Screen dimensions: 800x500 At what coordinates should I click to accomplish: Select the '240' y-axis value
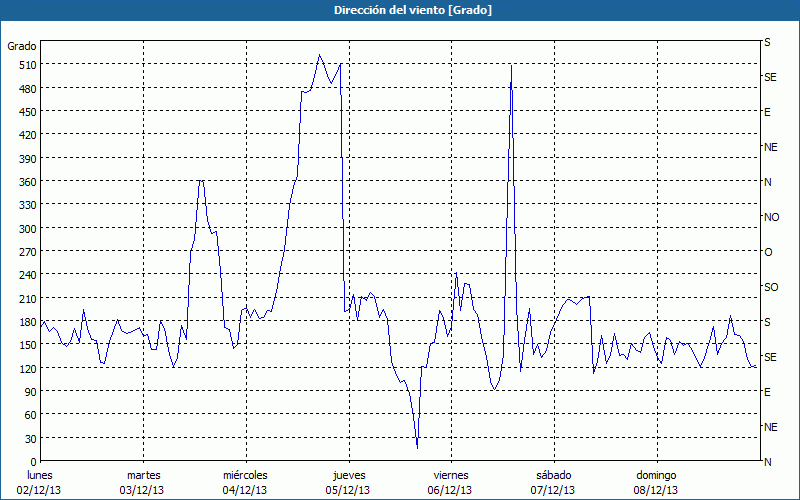28,276
